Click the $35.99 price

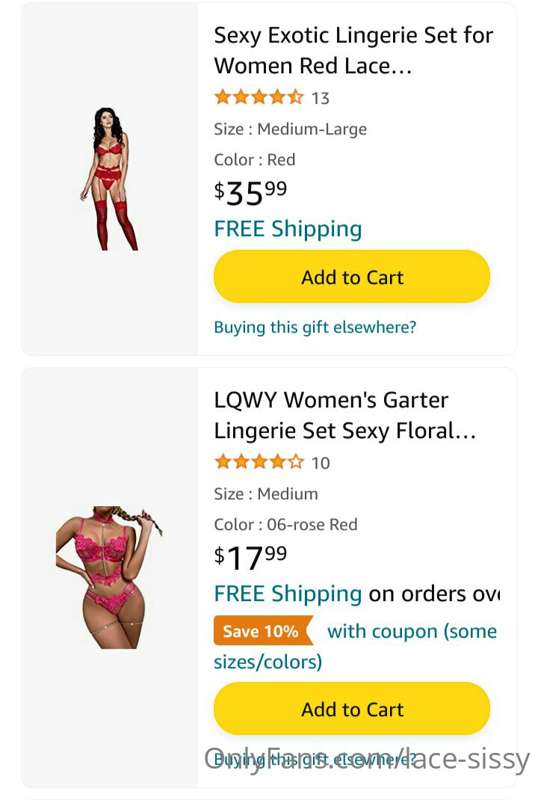click(250, 193)
